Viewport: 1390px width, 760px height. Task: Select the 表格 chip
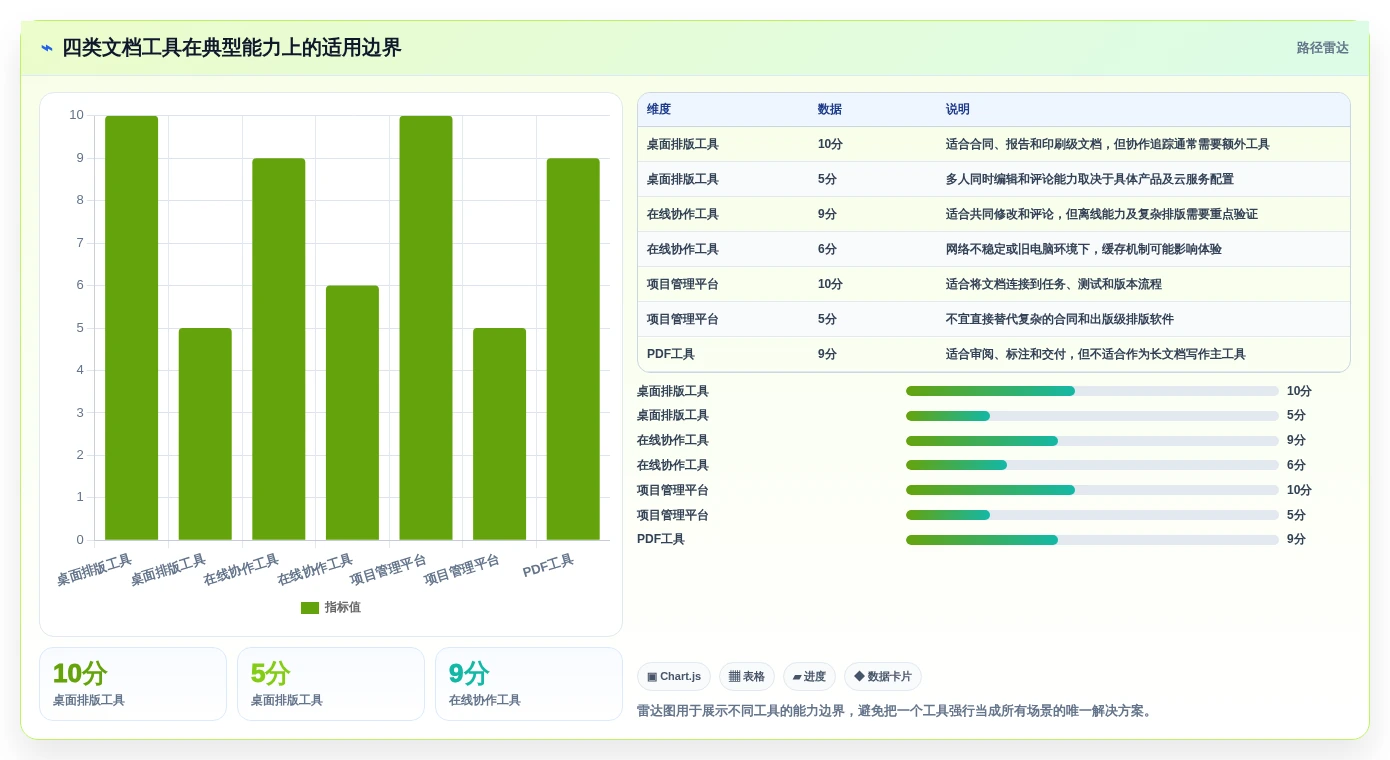click(747, 677)
